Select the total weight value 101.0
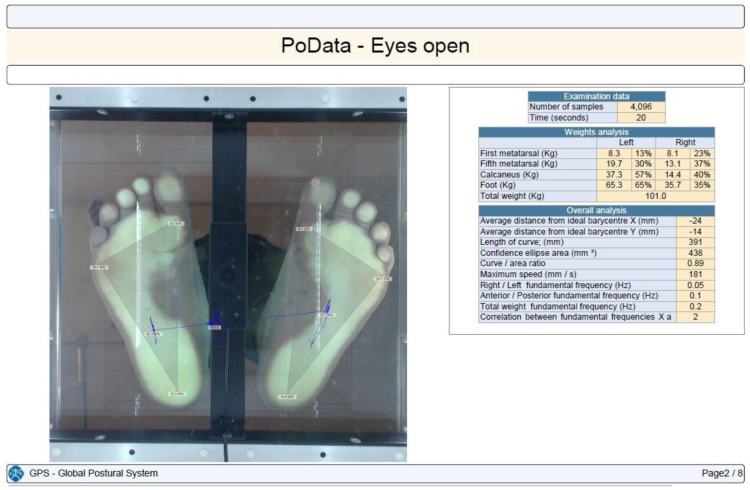This screenshot has height=490, width=750. tap(656, 196)
